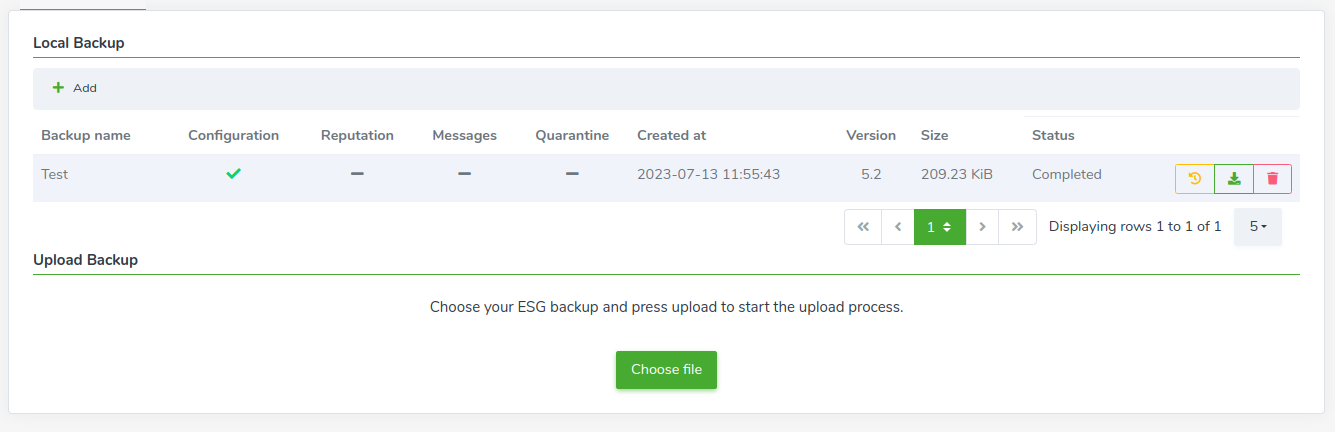Screen dimensions: 1335x432
Task: Click the green plus Add icon
Action: coord(58,88)
